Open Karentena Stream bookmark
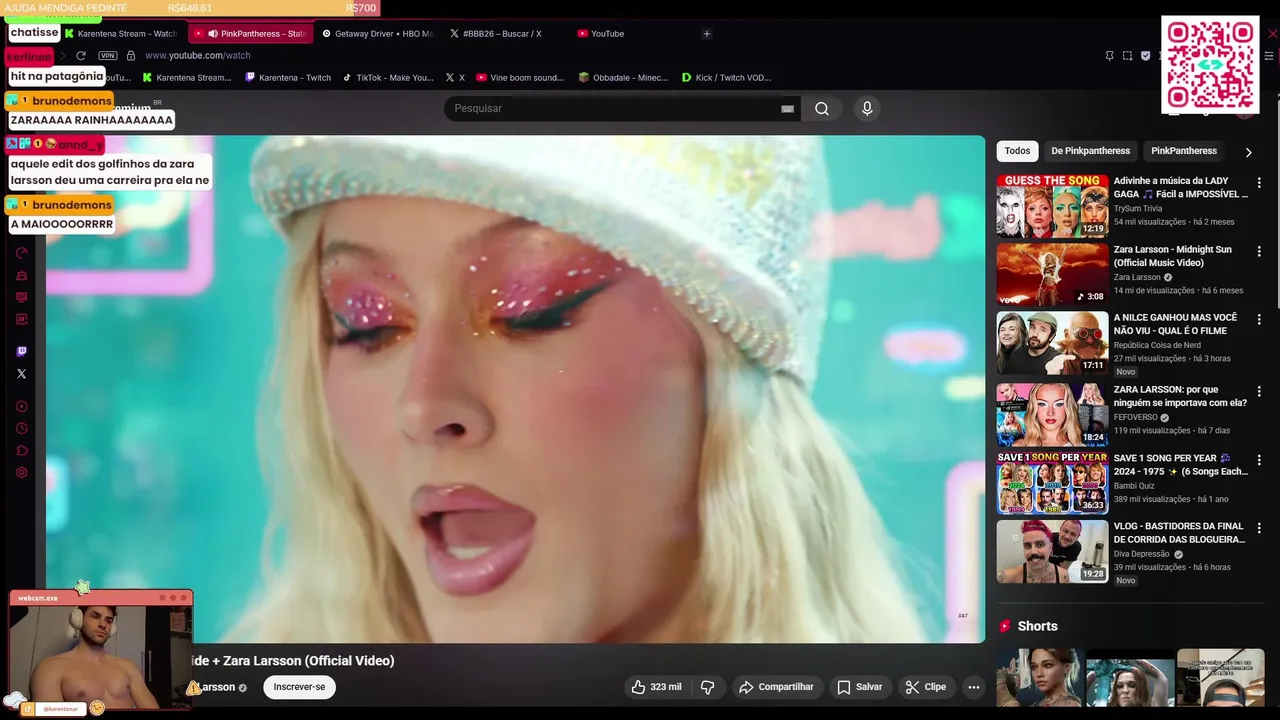 click(186, 77)
